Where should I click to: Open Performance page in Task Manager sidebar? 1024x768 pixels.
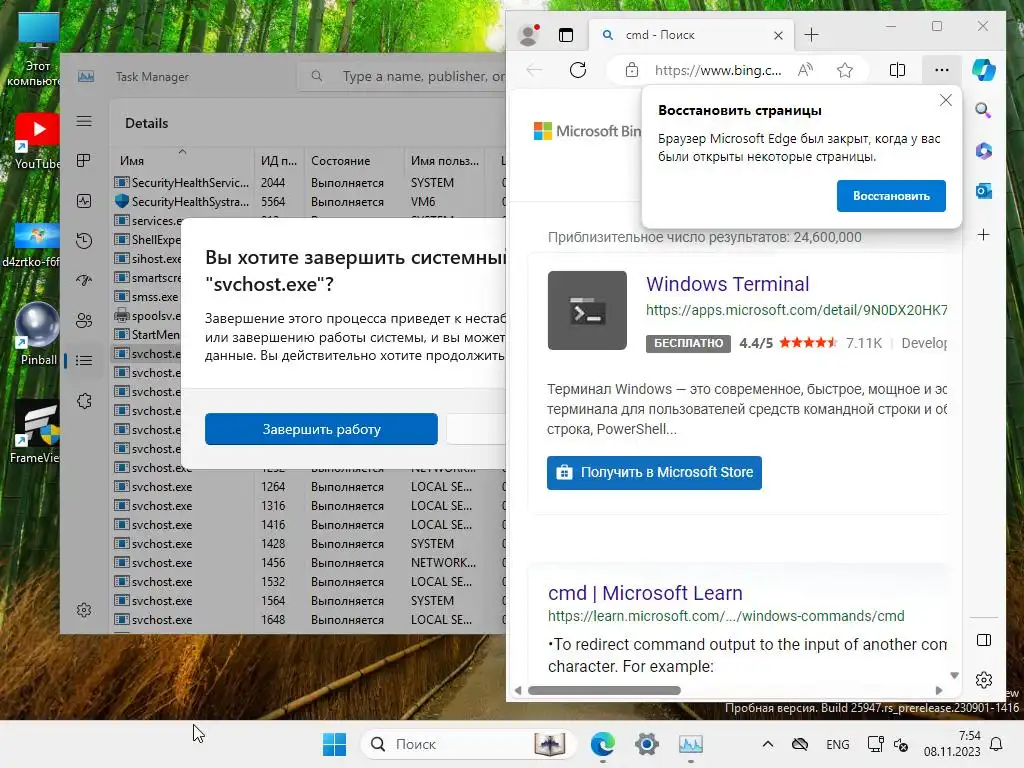click(84, 201)
